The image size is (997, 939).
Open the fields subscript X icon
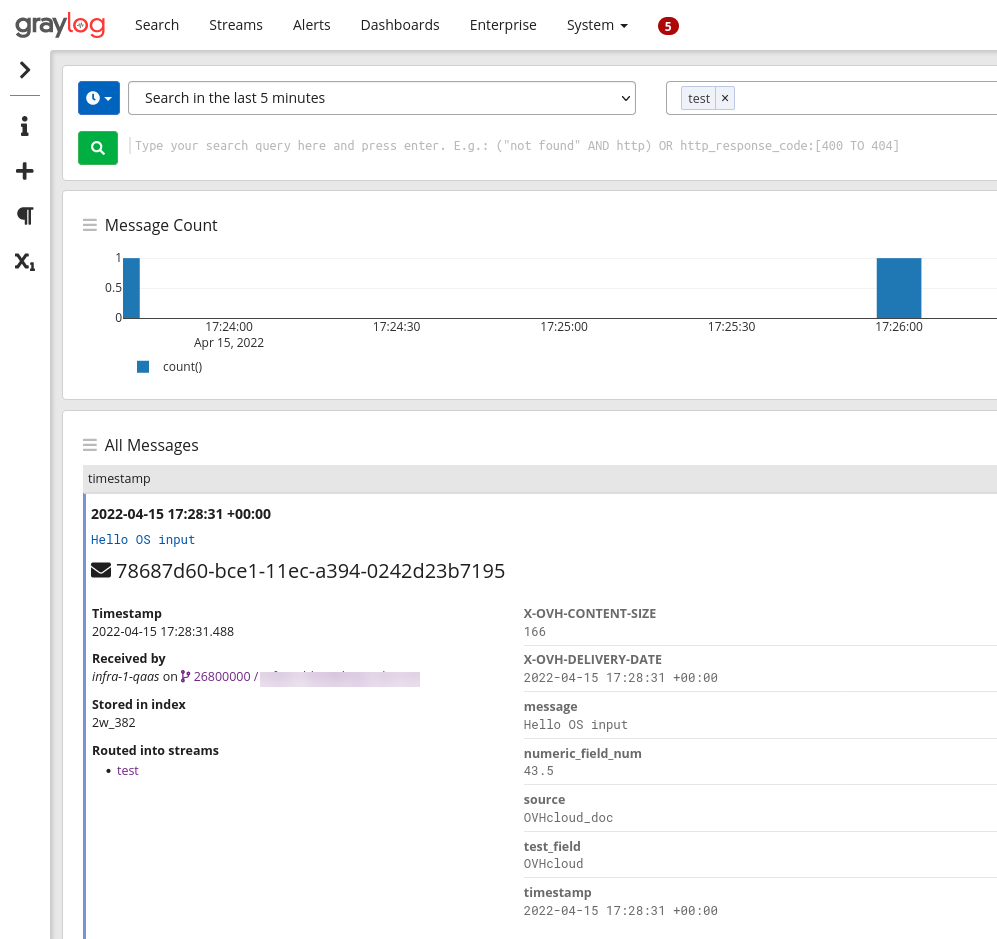25,262
